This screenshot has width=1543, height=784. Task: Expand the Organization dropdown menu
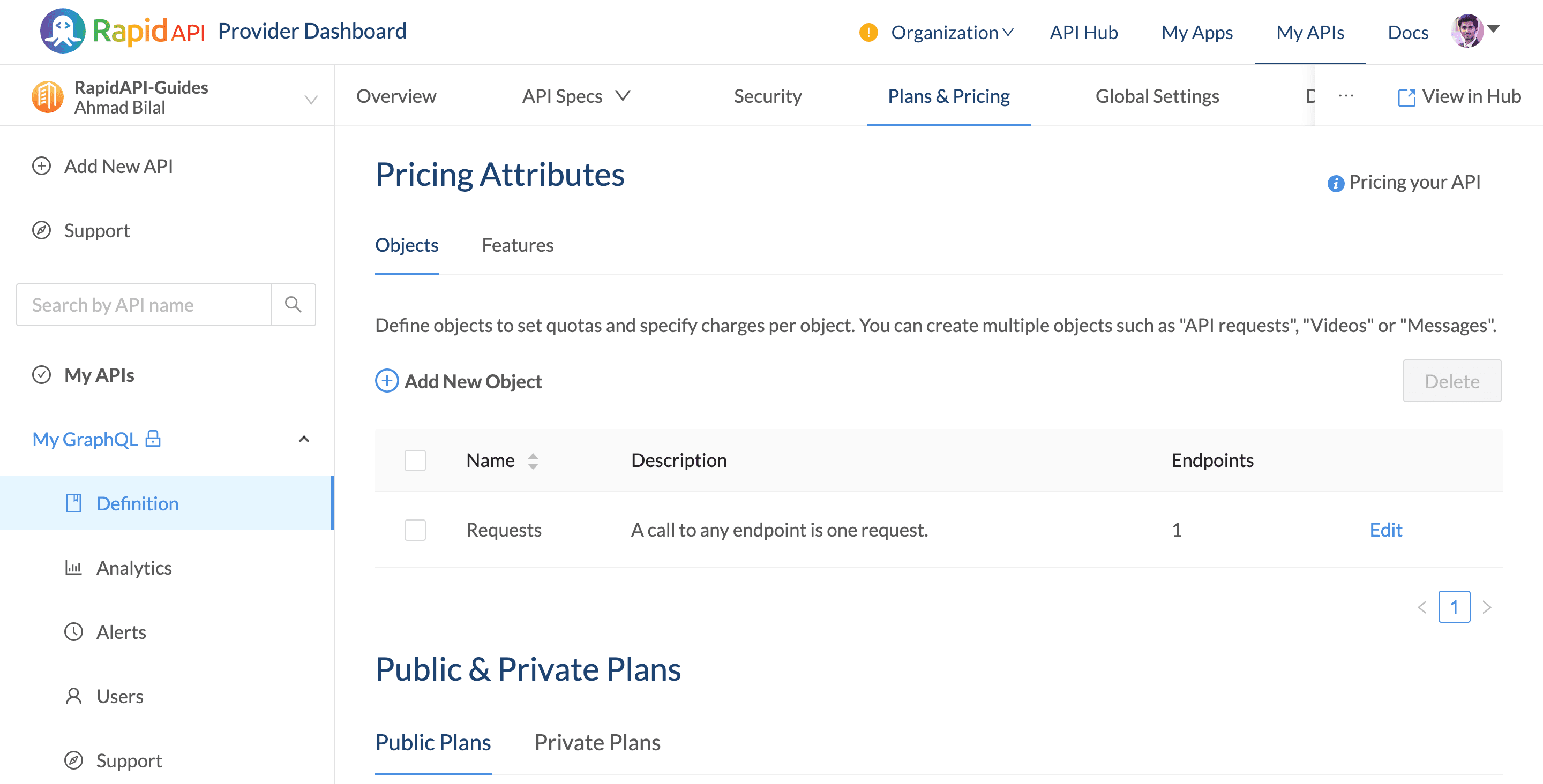pyautogui.click(x=951, y=32)
